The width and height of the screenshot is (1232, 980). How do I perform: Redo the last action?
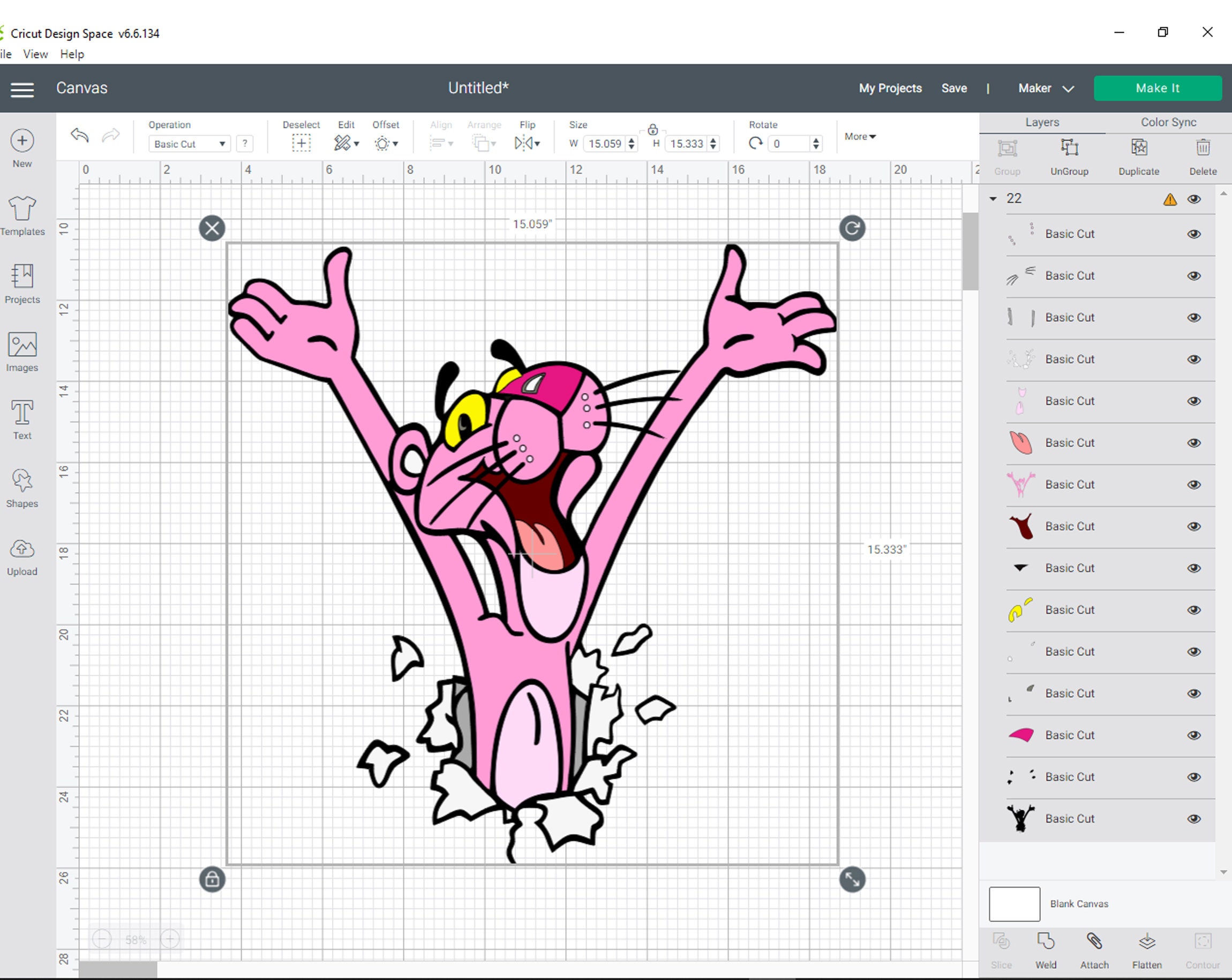click(x=111, y=135)
